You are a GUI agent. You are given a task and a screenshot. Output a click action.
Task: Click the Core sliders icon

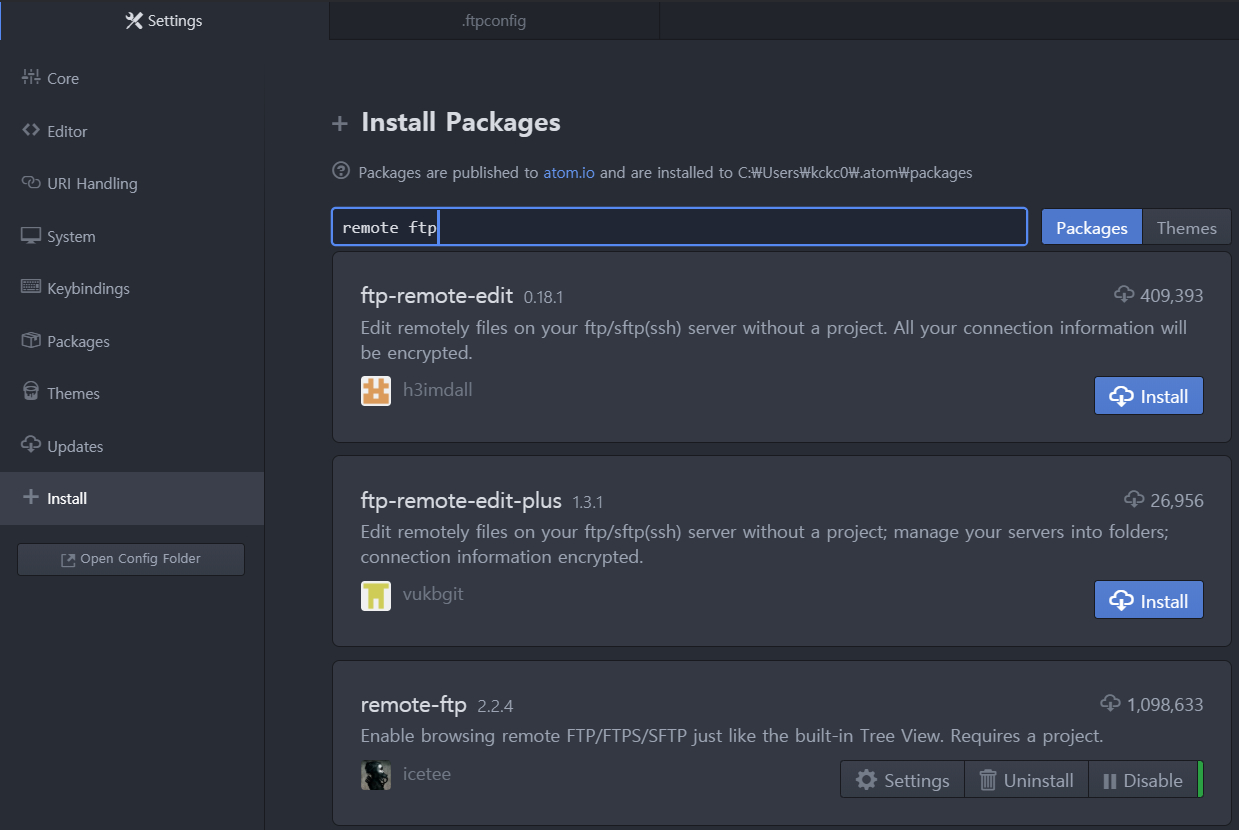[30, 77]
